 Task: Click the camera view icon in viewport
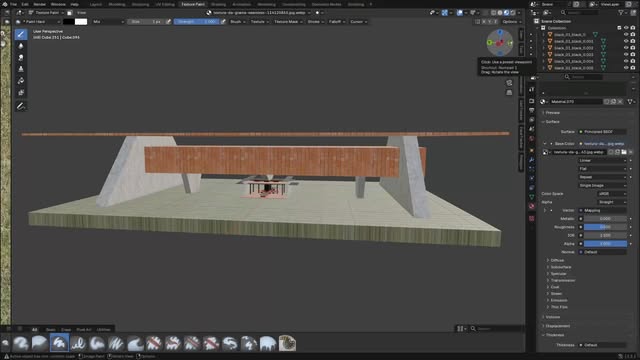509,83
